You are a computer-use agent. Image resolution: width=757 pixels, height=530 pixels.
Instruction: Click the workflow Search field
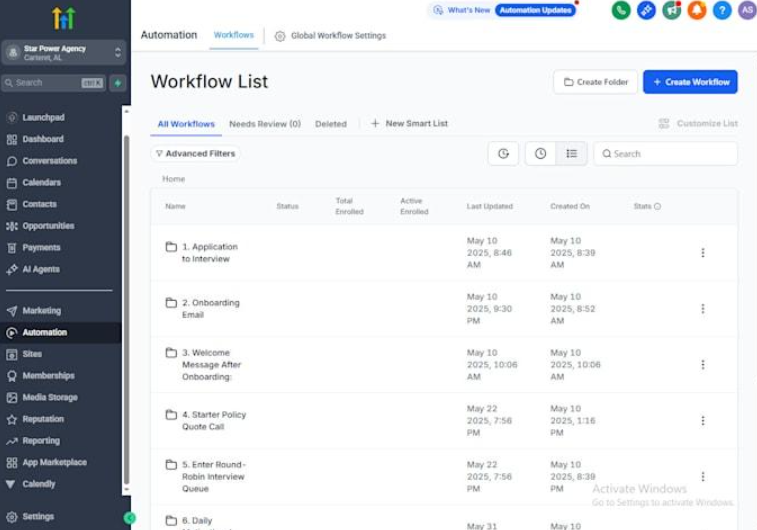(x=665, y=153)
